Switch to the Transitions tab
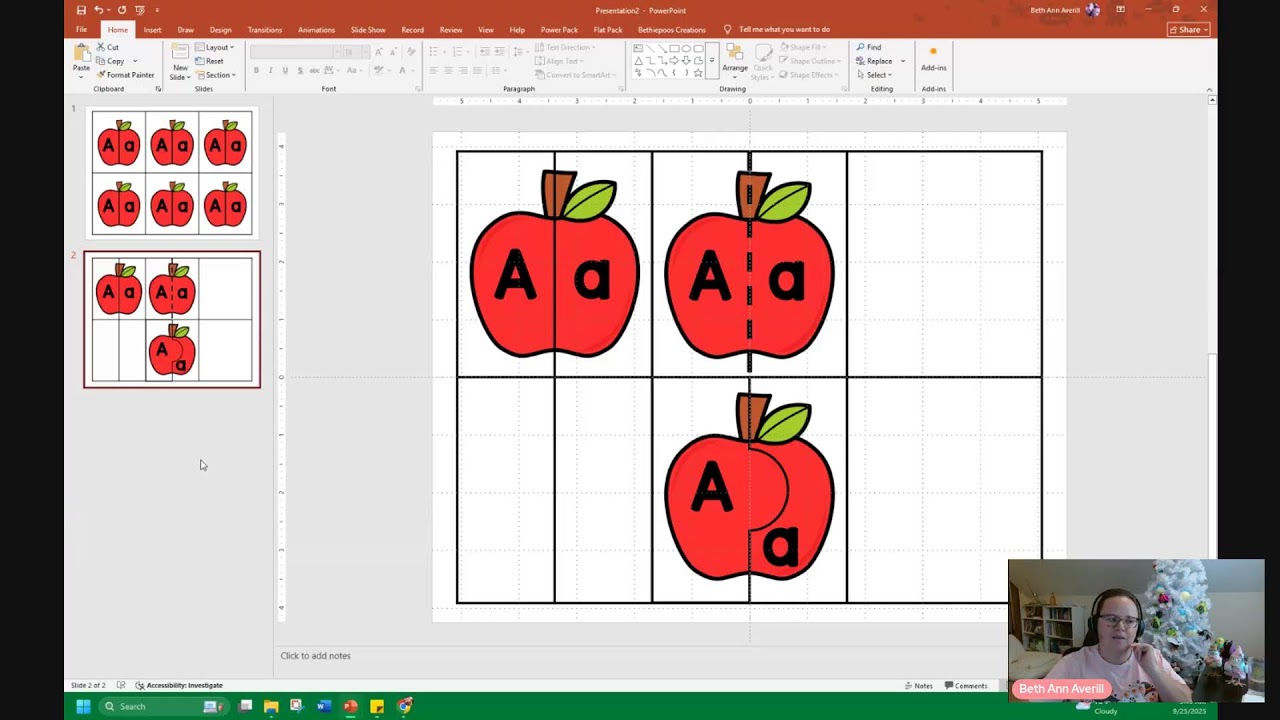Image resolution: width=1280 pixels, height=720 pixels. 265,29
